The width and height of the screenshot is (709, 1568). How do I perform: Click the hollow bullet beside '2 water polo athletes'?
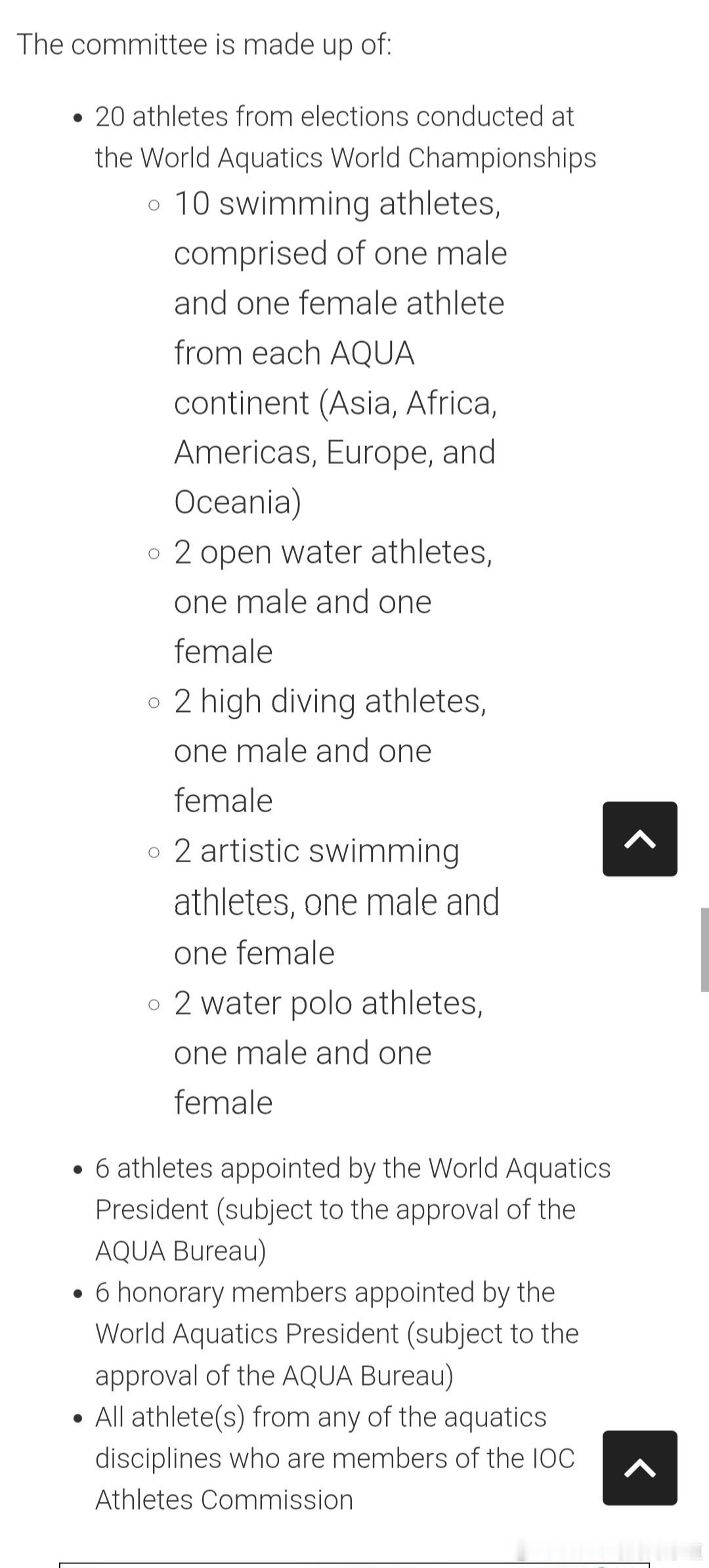(154, 1005)
